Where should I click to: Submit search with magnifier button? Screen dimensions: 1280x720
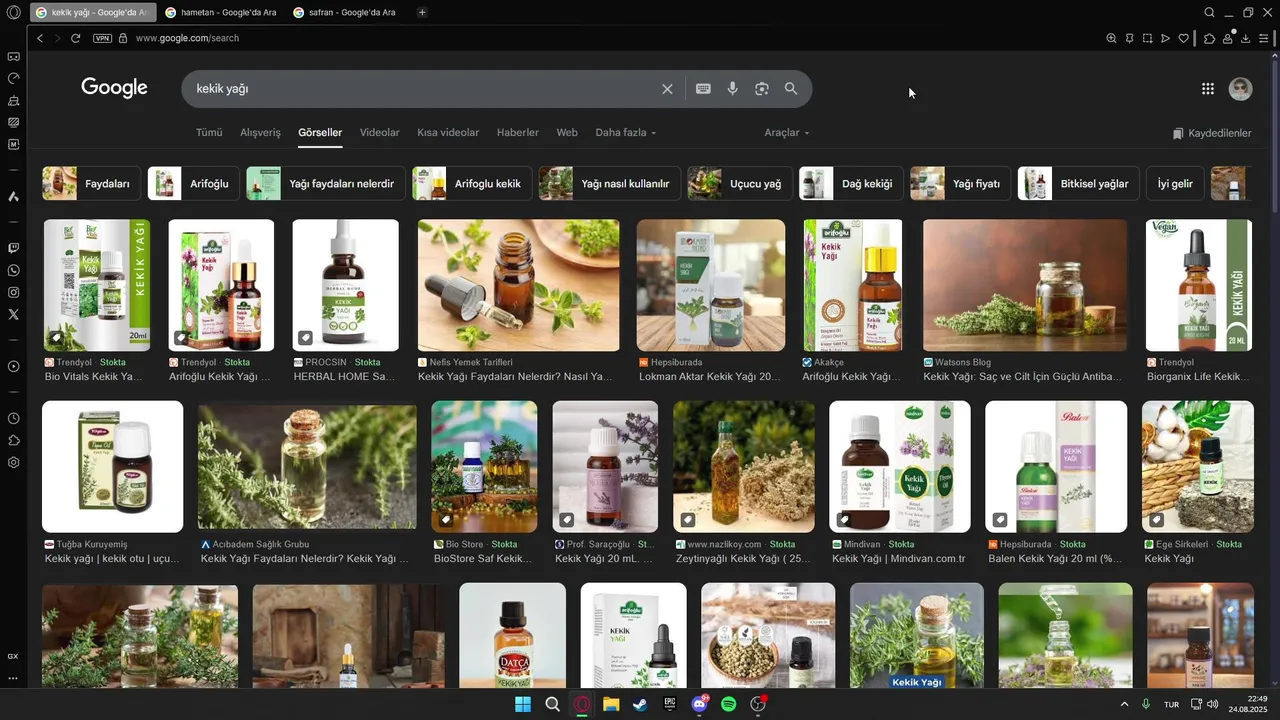(x=791, y=89)
